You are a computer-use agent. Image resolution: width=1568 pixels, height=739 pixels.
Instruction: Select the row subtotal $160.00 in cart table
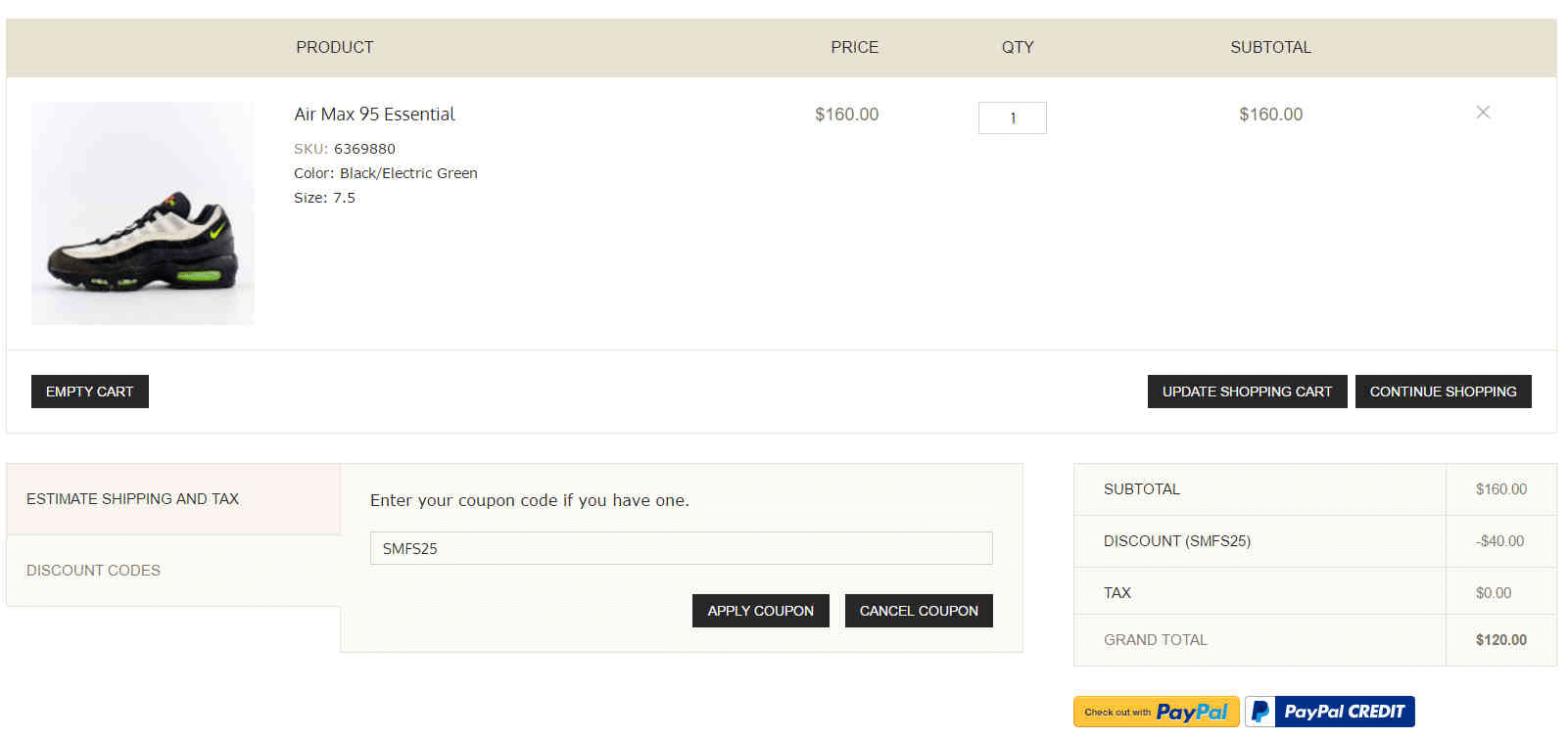click(1270, 115)
